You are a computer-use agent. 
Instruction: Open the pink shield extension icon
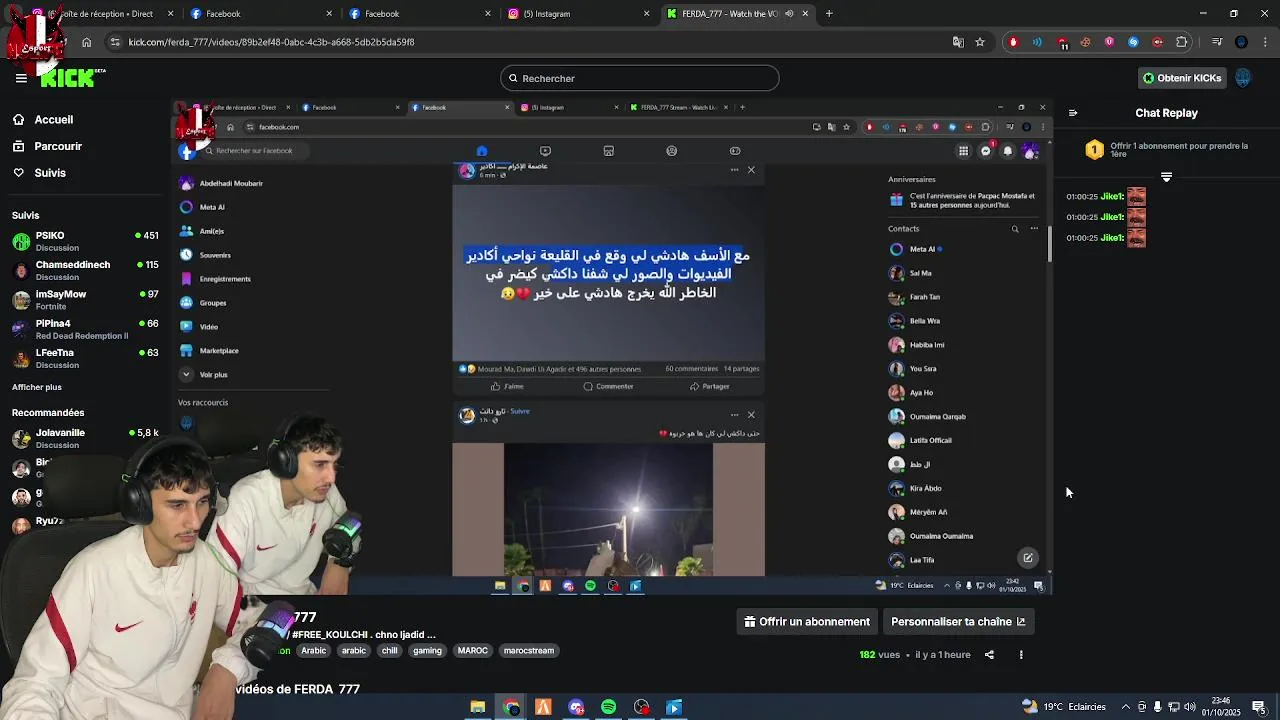pos(1110,42)
